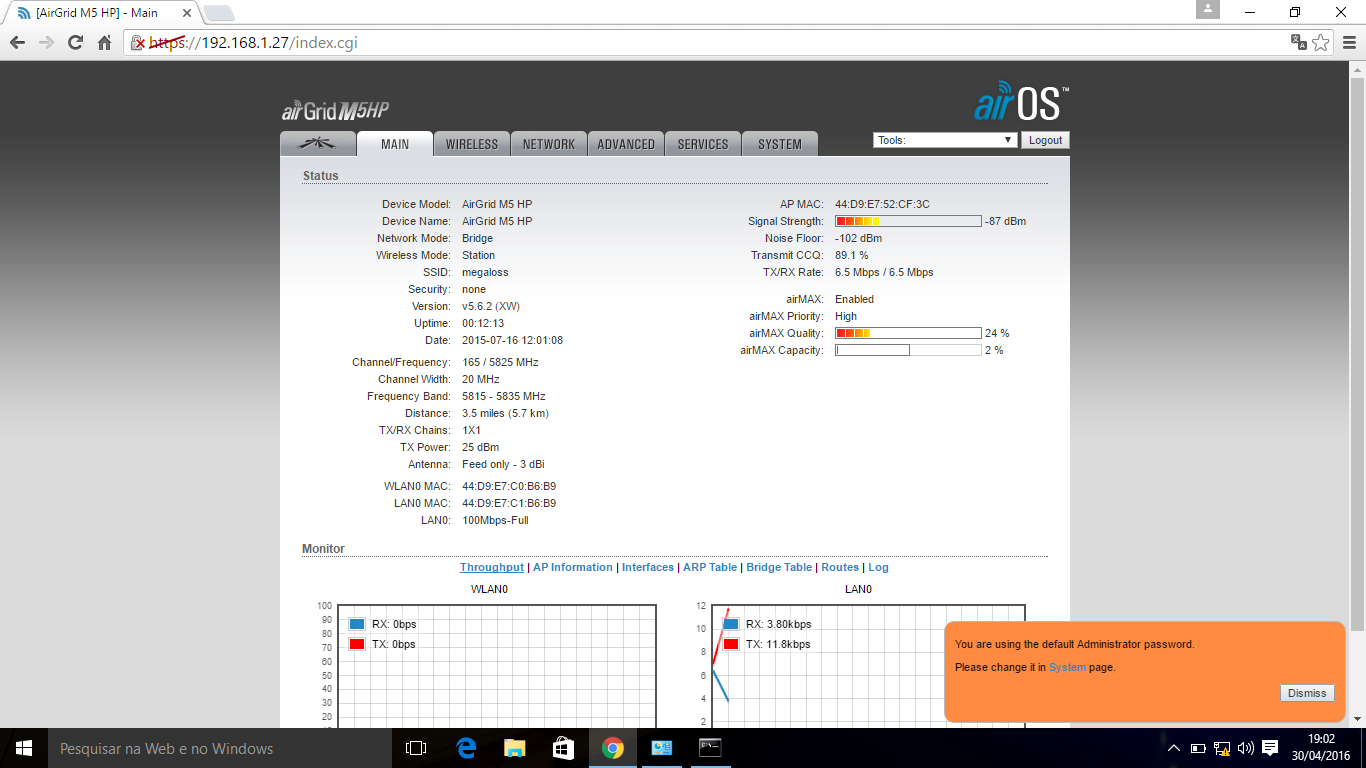Click the Chrome user profile icon

pos(1208,9)
